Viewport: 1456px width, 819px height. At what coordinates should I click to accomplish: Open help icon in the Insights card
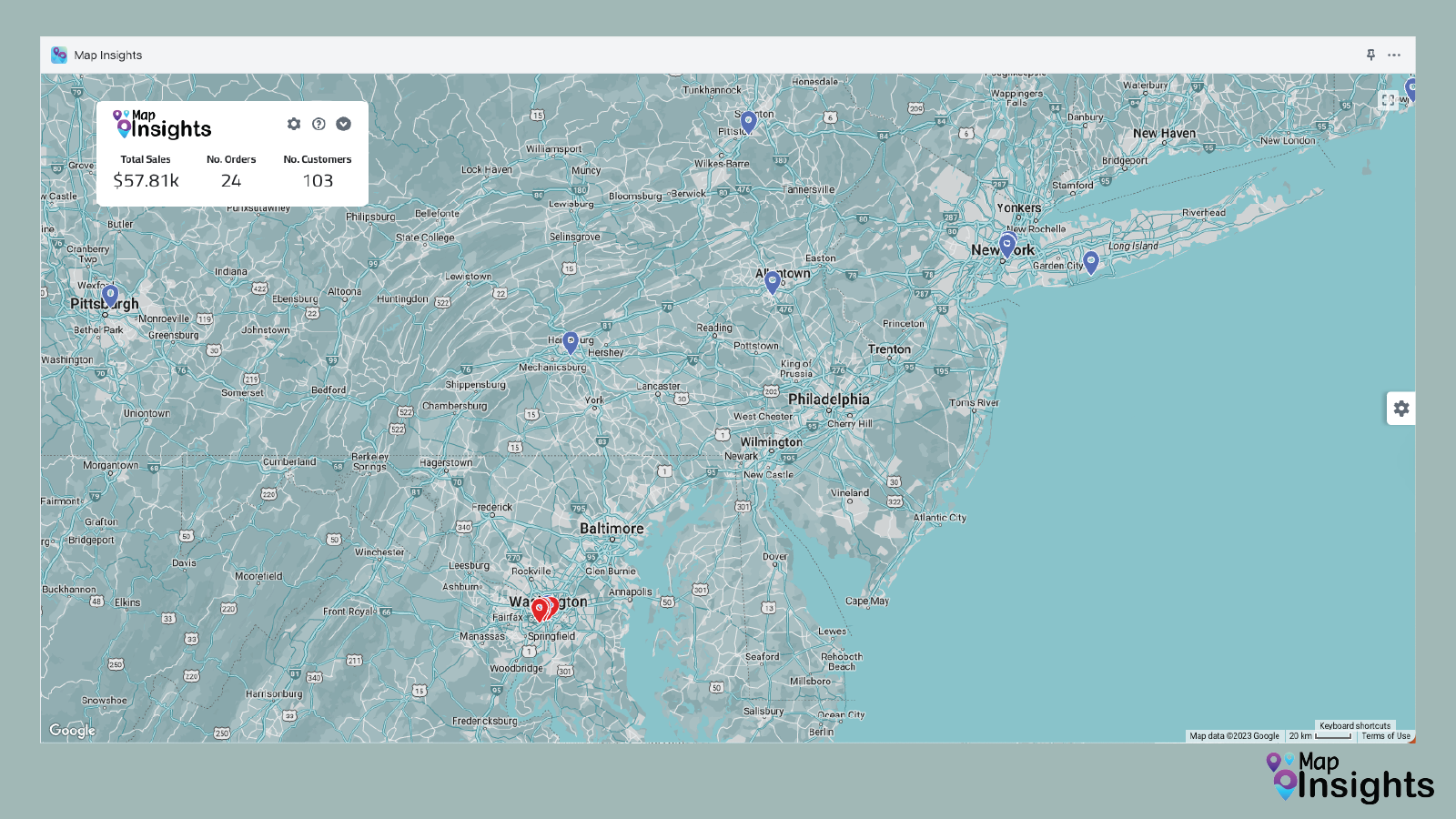[x=318, y=124]
